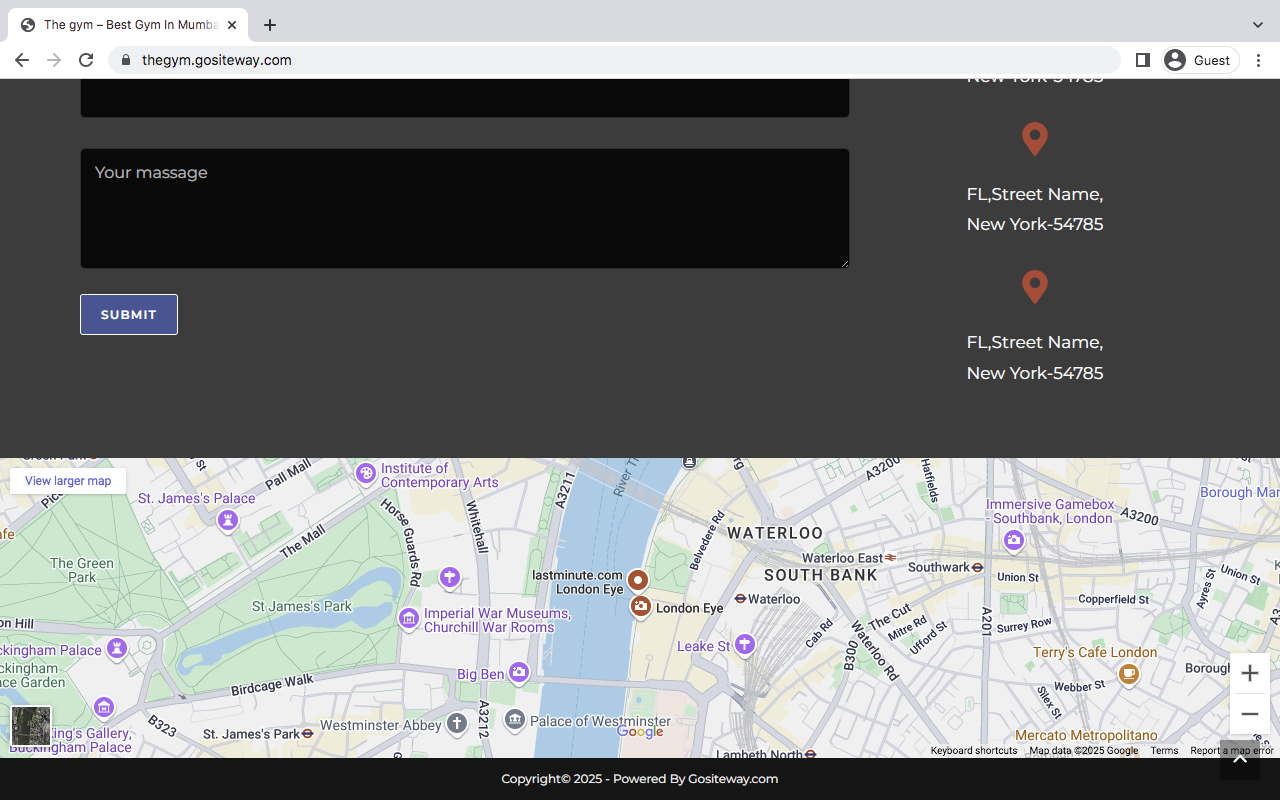Image resolution: width=1280 pixels, height=800 pixels.
Task: Click the Google logo on the map
Action: (640, 732)
